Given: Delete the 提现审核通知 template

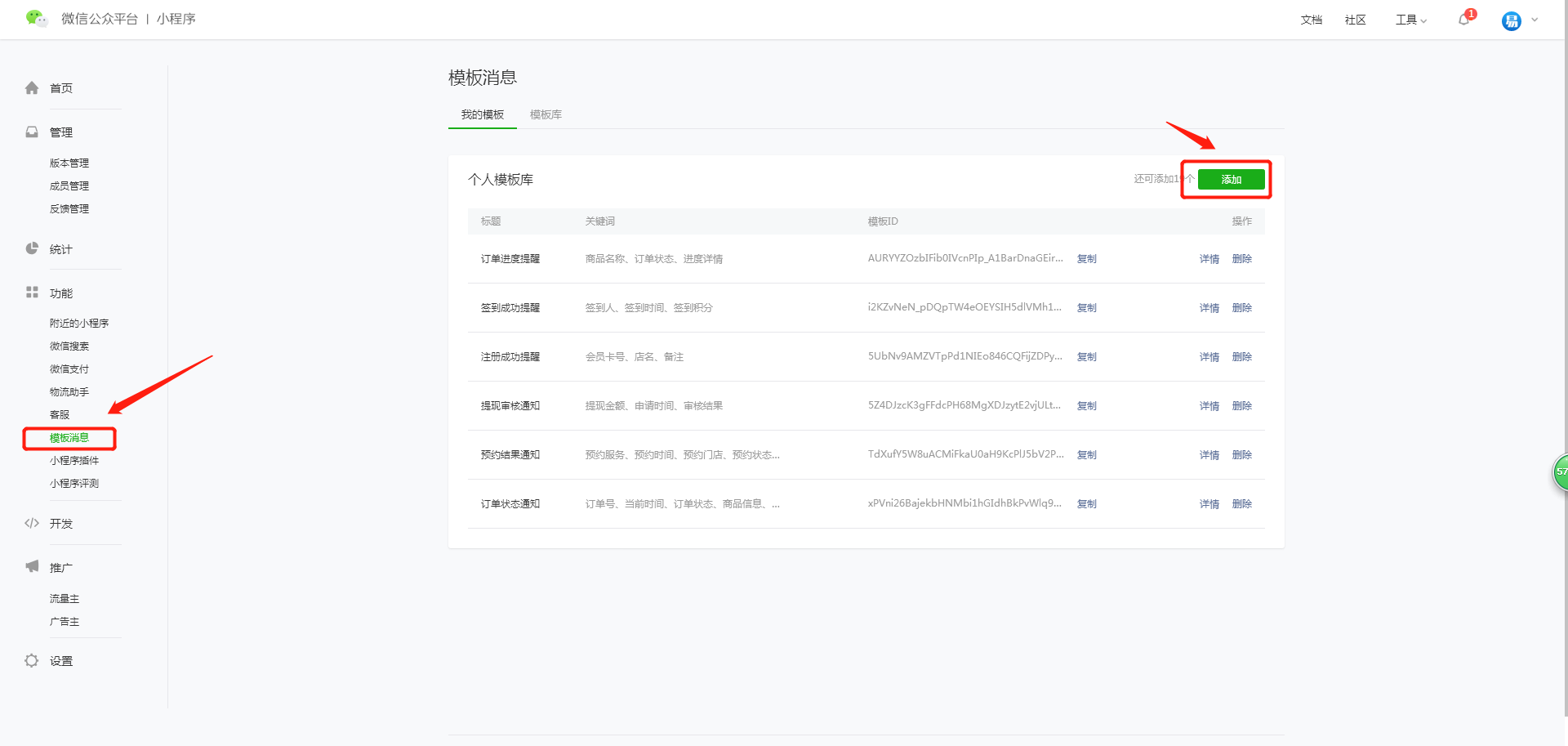Looking at the screenshot, I should pyautogui.click(x=1241, y=406).
